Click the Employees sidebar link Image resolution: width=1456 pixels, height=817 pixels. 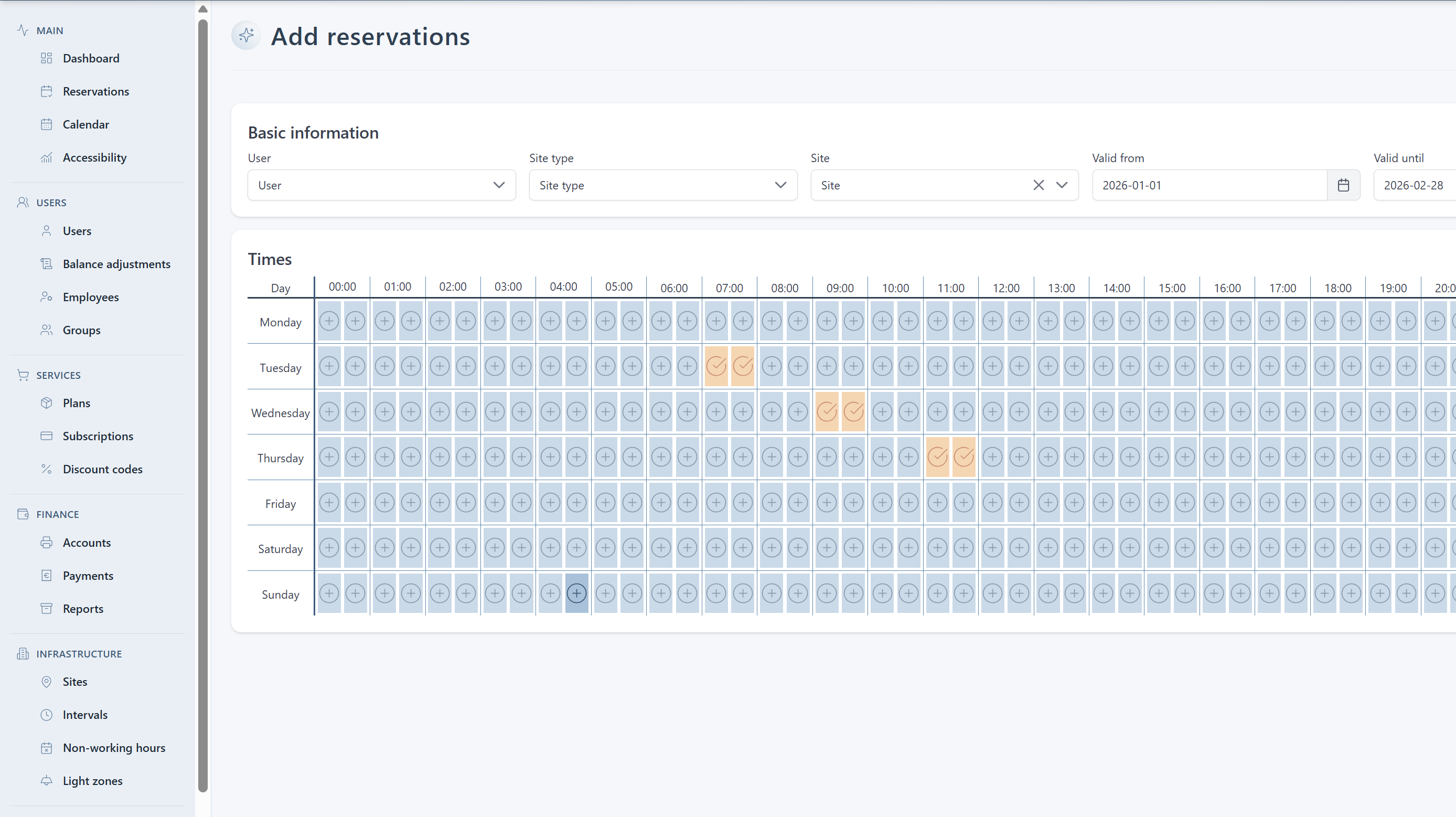(x=90, y=297)
